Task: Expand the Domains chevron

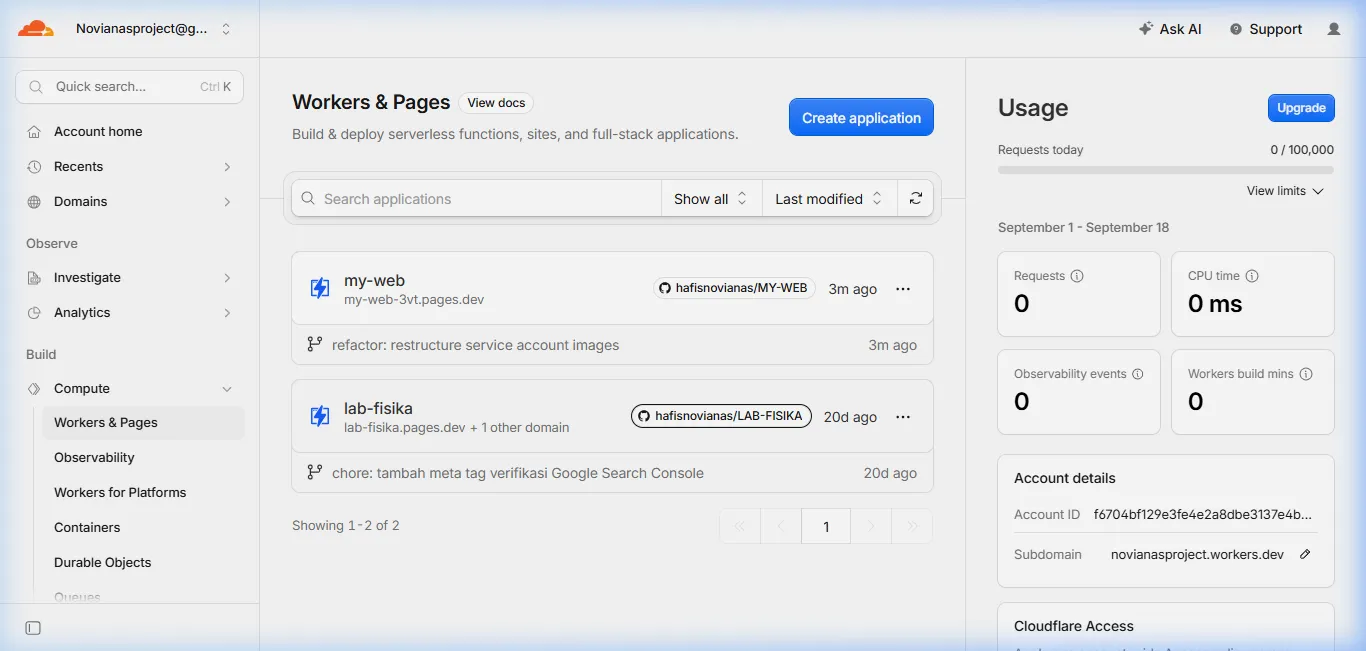Action: pos(227,201)
